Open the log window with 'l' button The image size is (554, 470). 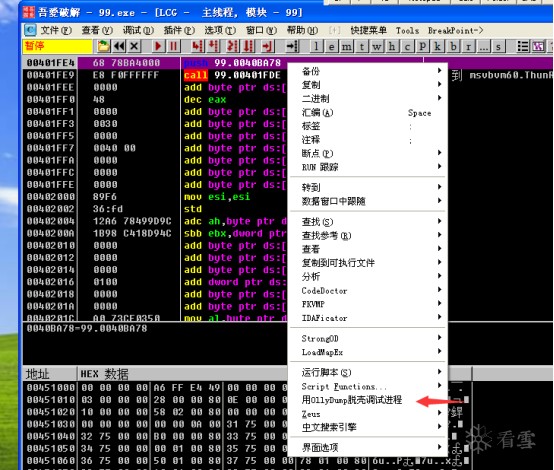[316, 46]
